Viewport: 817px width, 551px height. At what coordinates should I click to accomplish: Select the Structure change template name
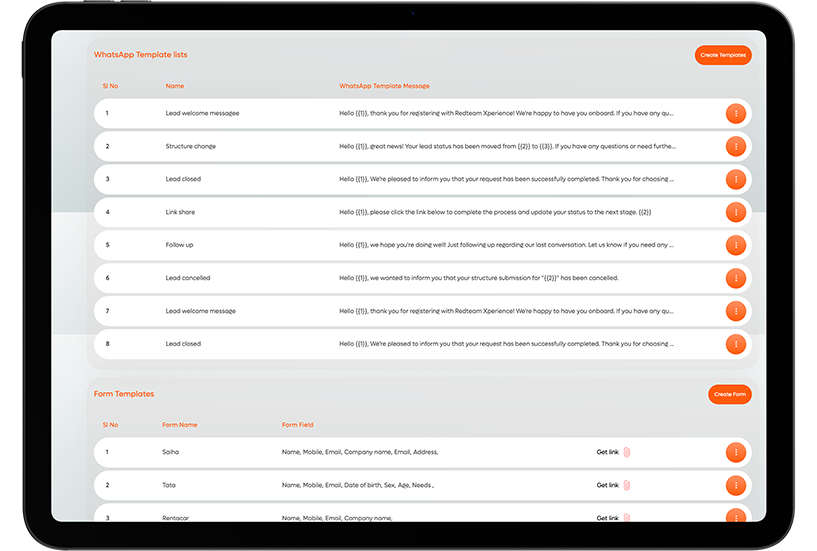tap(191, 146)
